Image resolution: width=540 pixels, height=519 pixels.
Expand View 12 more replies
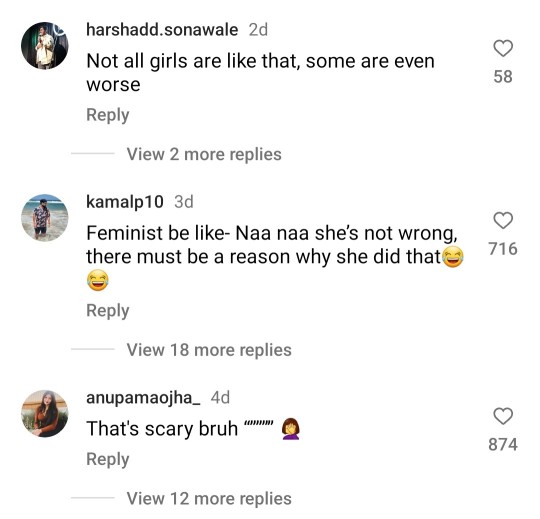tap(209, 498)
